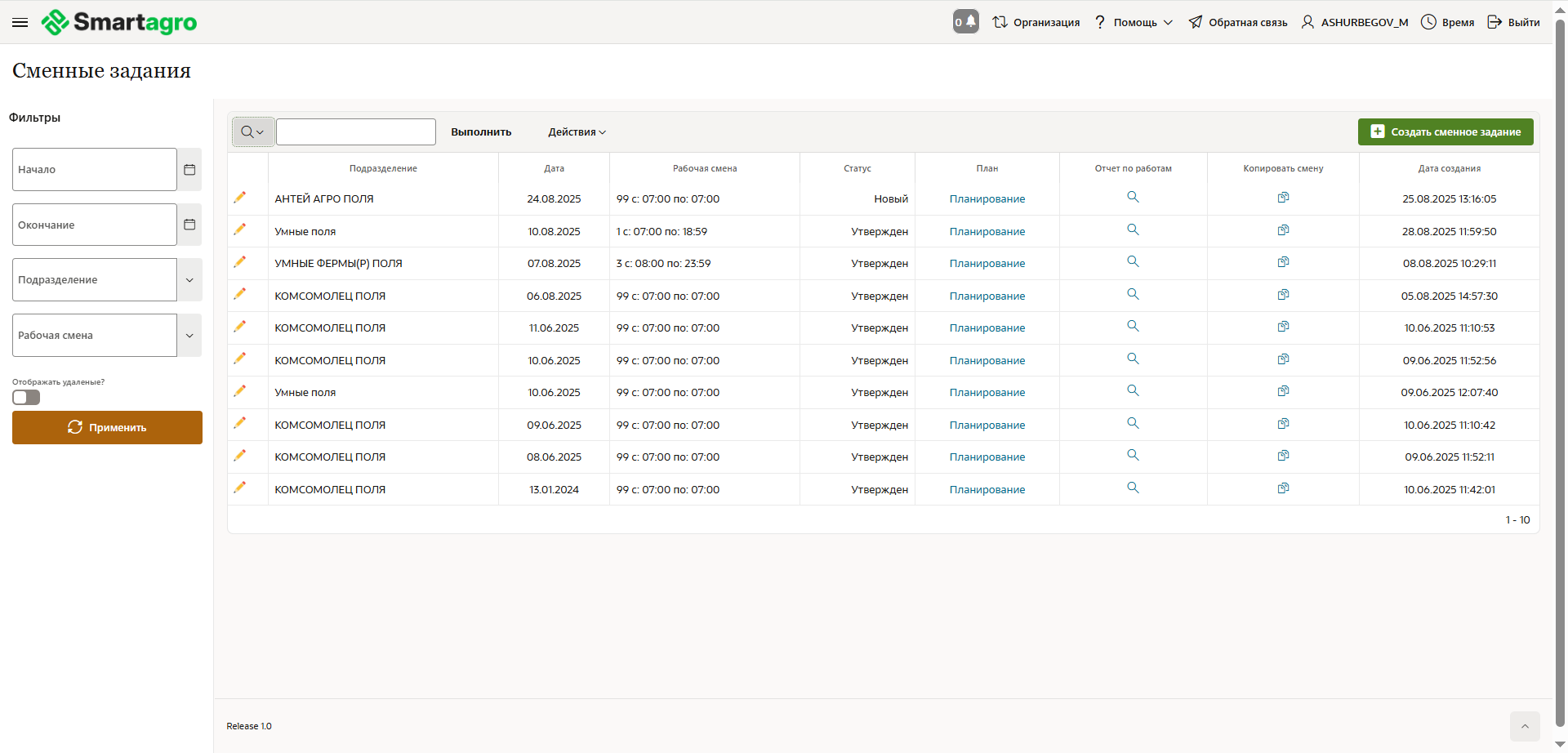Expand the Подразделение filter dropdown
The width and height of the screenshot is (1568, 753).
click(x=189, y=280)
